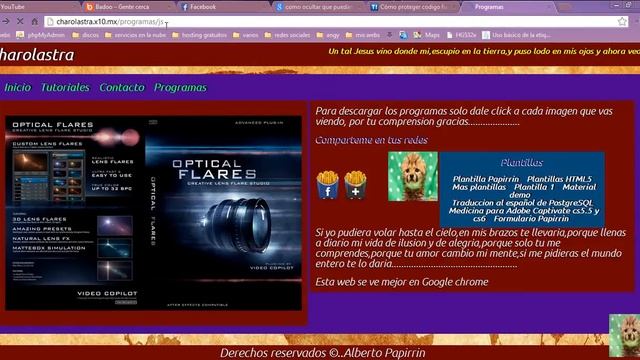Image resolution: width=640 pixels, height=360 pixels.
Task: Open the Tutoriales navigation link
Action: tap(65, 87)
